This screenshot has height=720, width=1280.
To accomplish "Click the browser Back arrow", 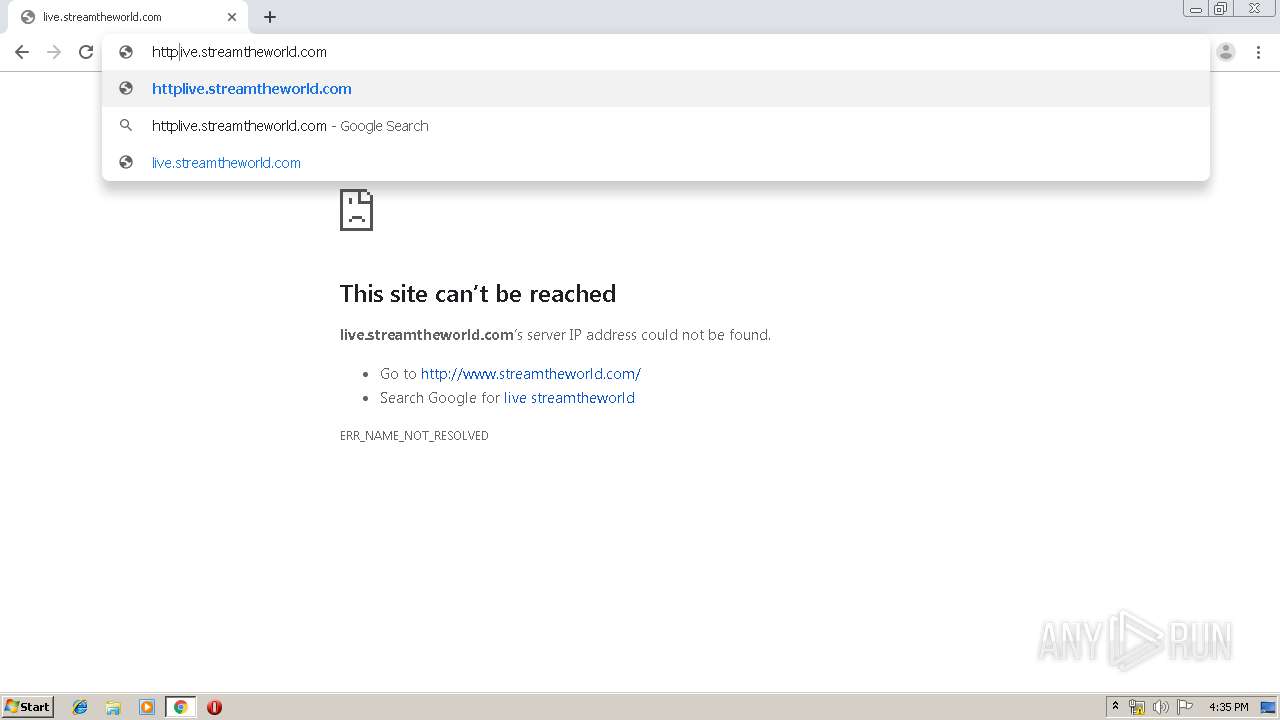I will pyautogui.click(x=22, y=52).
